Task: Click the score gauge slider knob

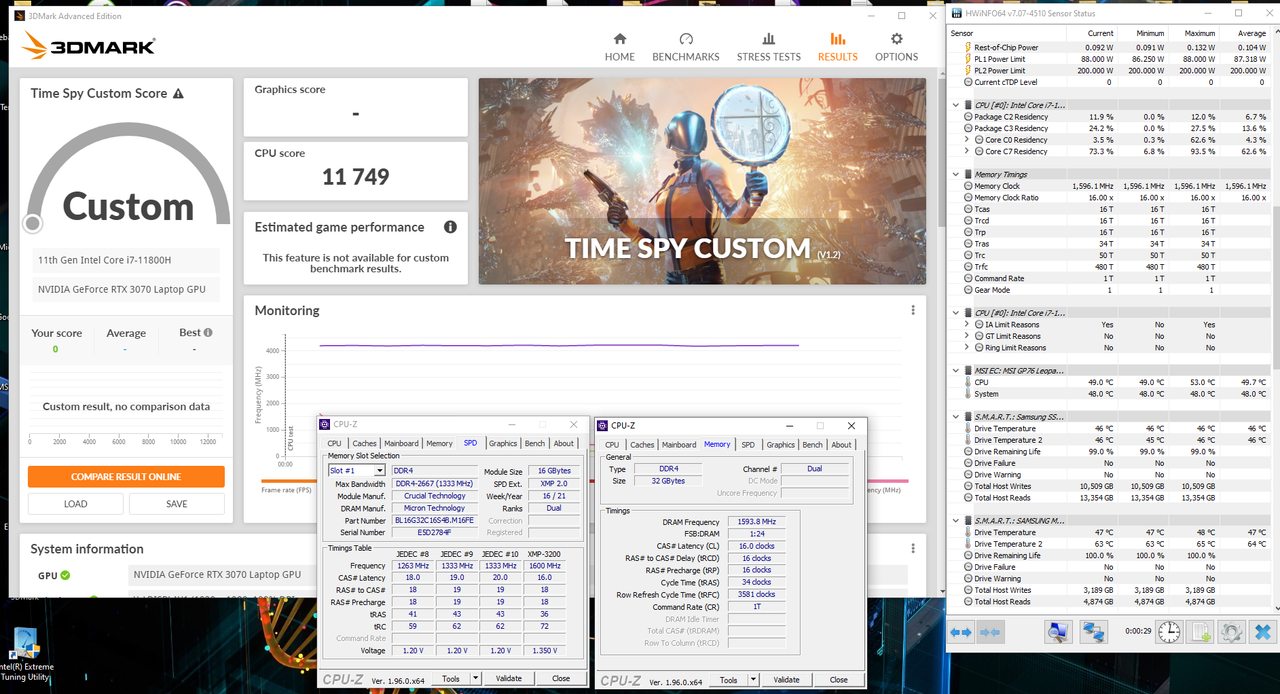Action: pyautogui.click(x=33, y=223)
